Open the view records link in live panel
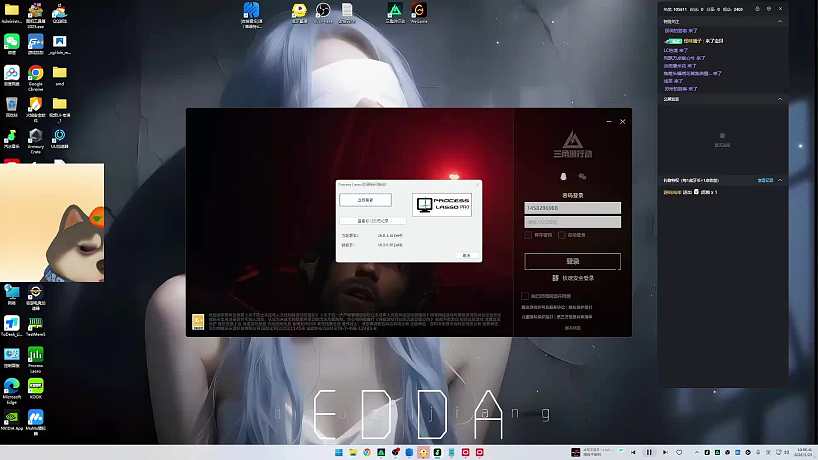This screenshot has width=818, height=460. pos(765,180)
